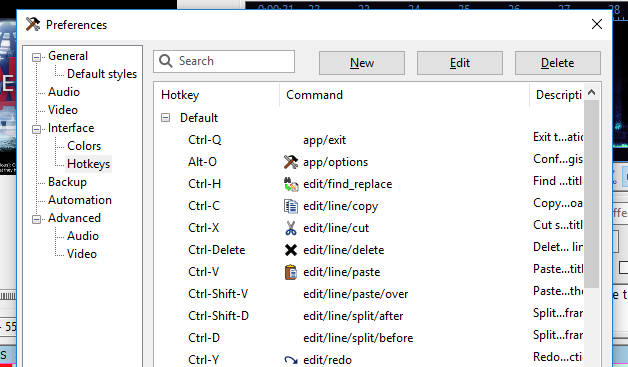The image size is (628, 367).
Task: Click the edit/line/delete X icon
Action: coord(291,250)
